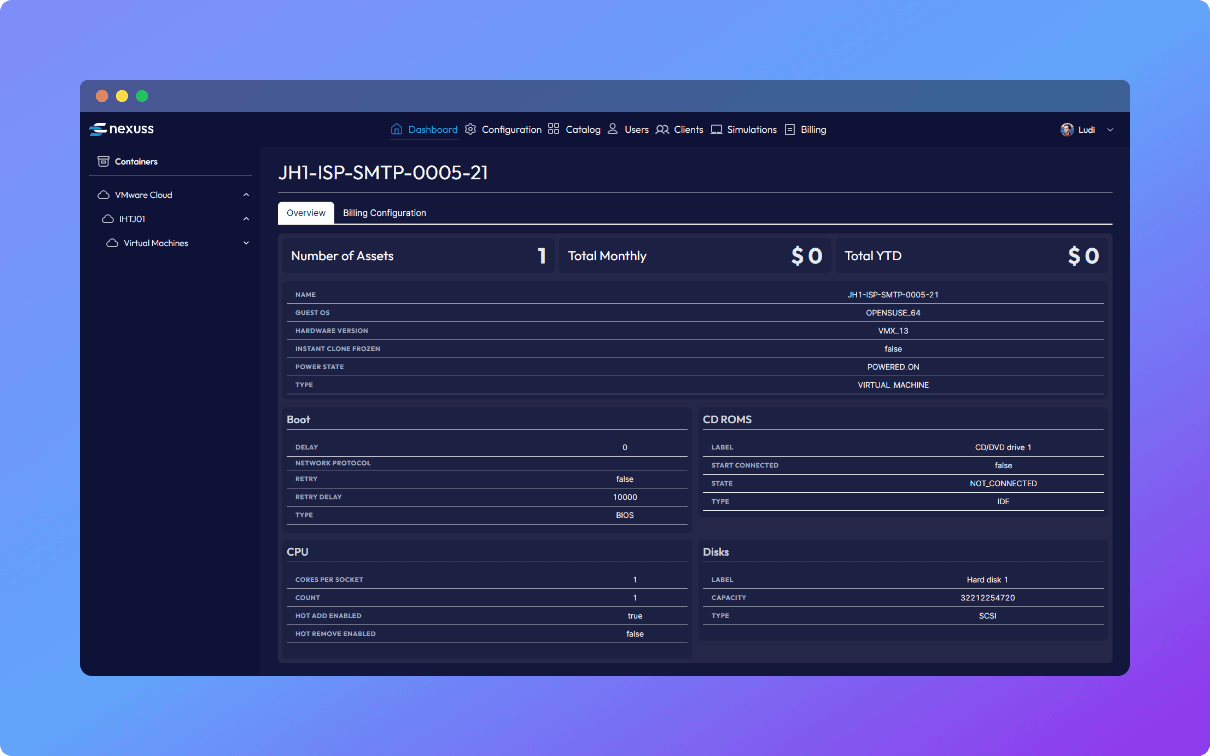
Task: Collapse the IHTJ01 tree chevron
Action: 246,219
